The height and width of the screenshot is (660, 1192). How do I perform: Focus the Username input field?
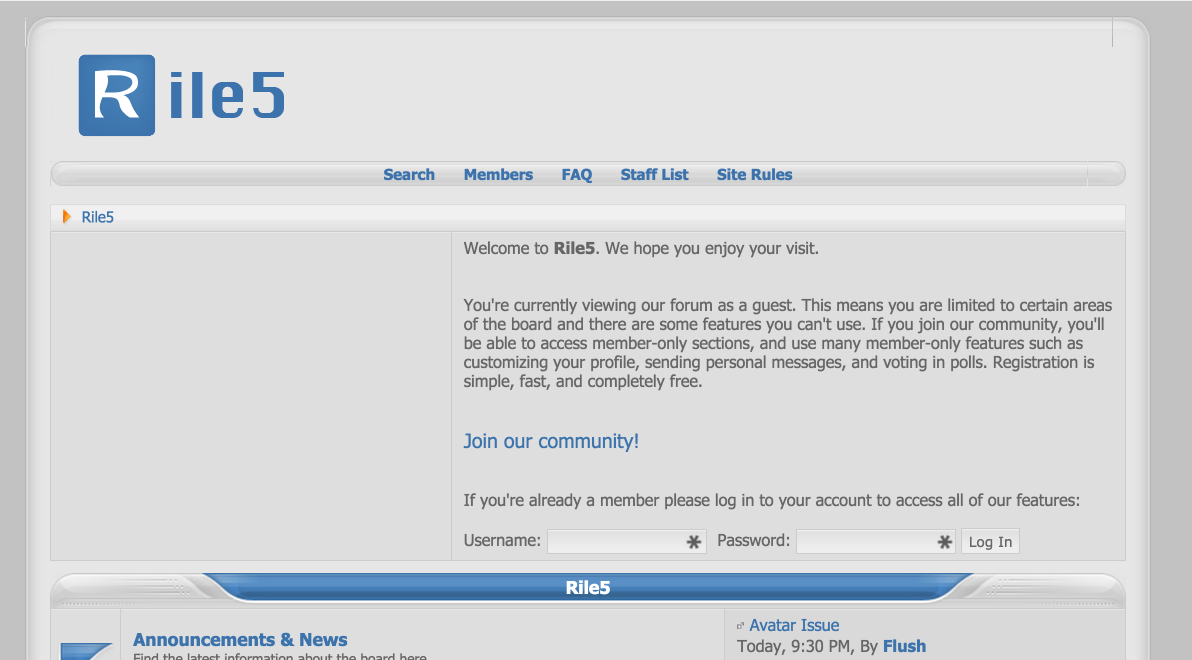point(626,541)
